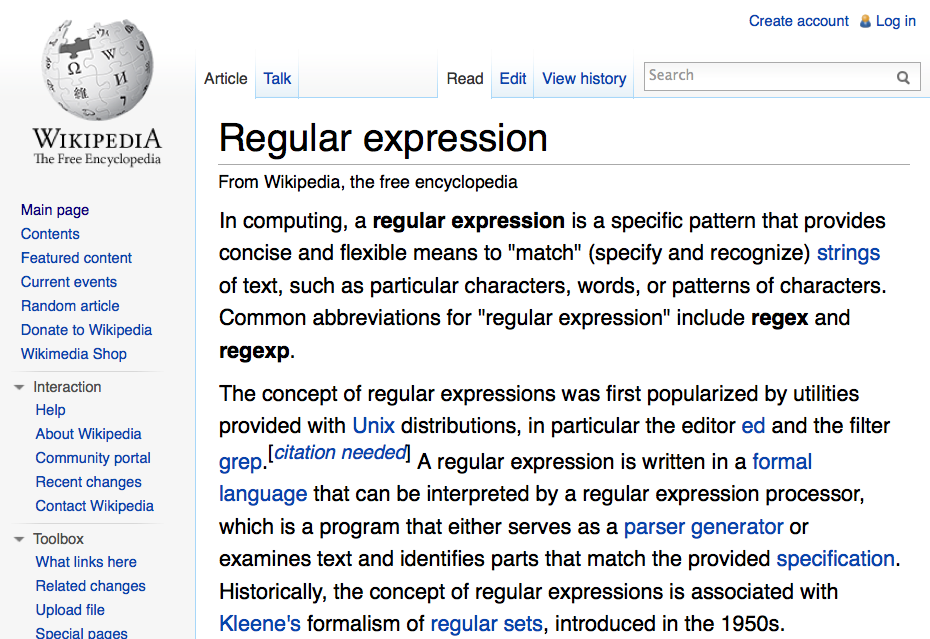Follow the Unix link in the text

click(373, 425)
